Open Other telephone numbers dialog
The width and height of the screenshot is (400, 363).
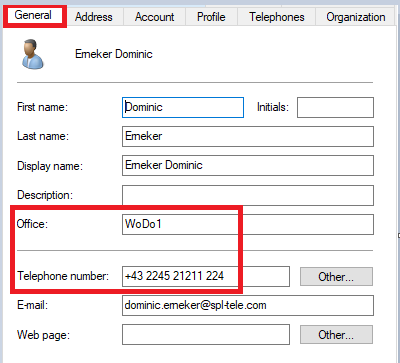coord(336,276)
